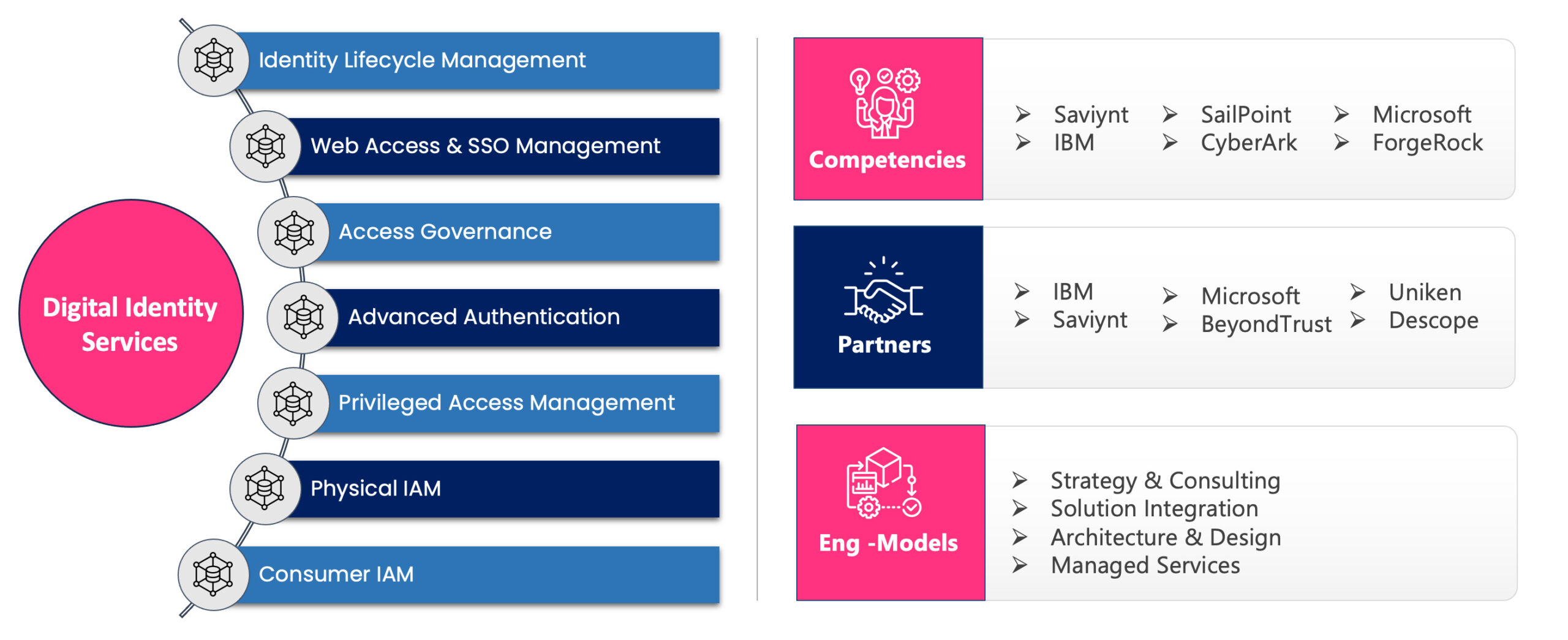Click the workflow icon above Eng-Models

(x=883, y=483)
